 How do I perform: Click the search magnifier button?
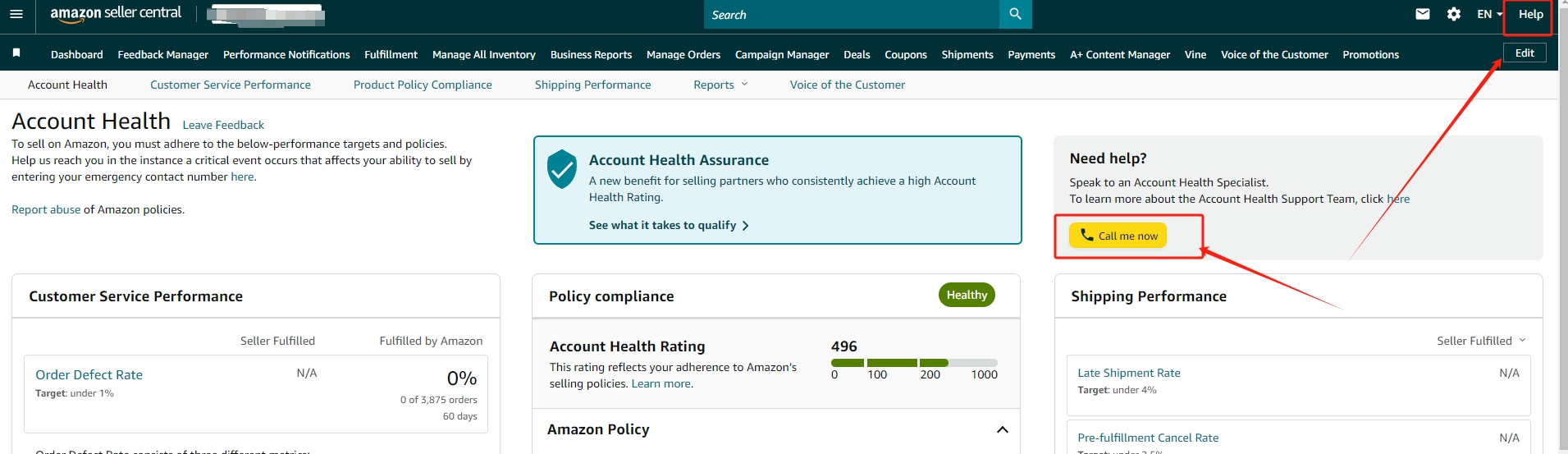click(x=1015, y=14)
